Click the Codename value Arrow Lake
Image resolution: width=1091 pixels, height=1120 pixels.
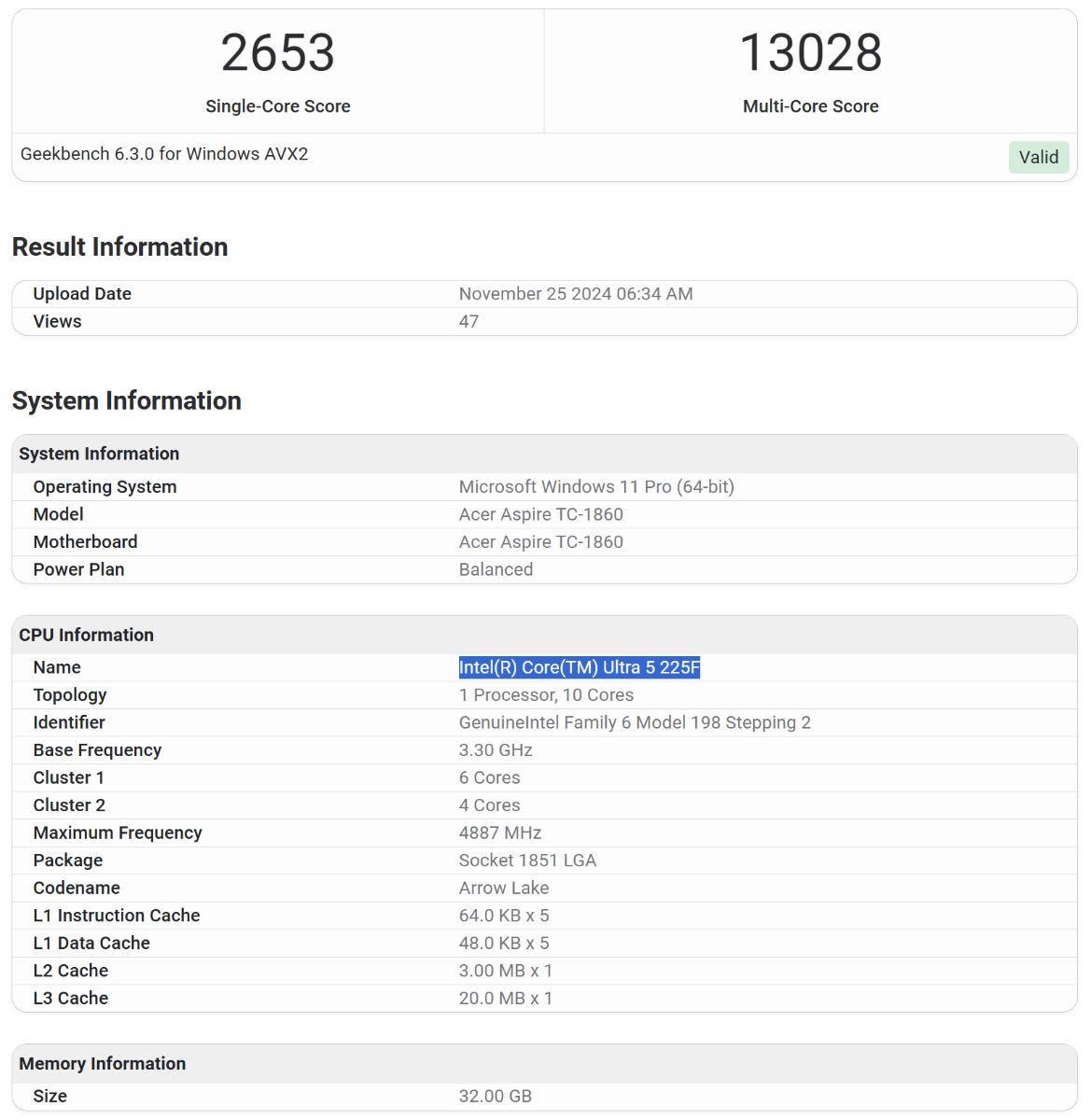(503, 888)
